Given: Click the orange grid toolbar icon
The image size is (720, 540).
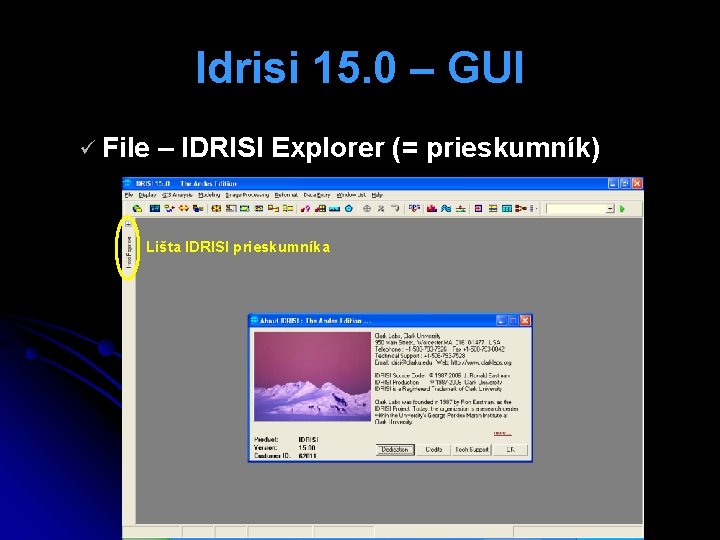Looking at the screenshot, I should pos(216,208).
